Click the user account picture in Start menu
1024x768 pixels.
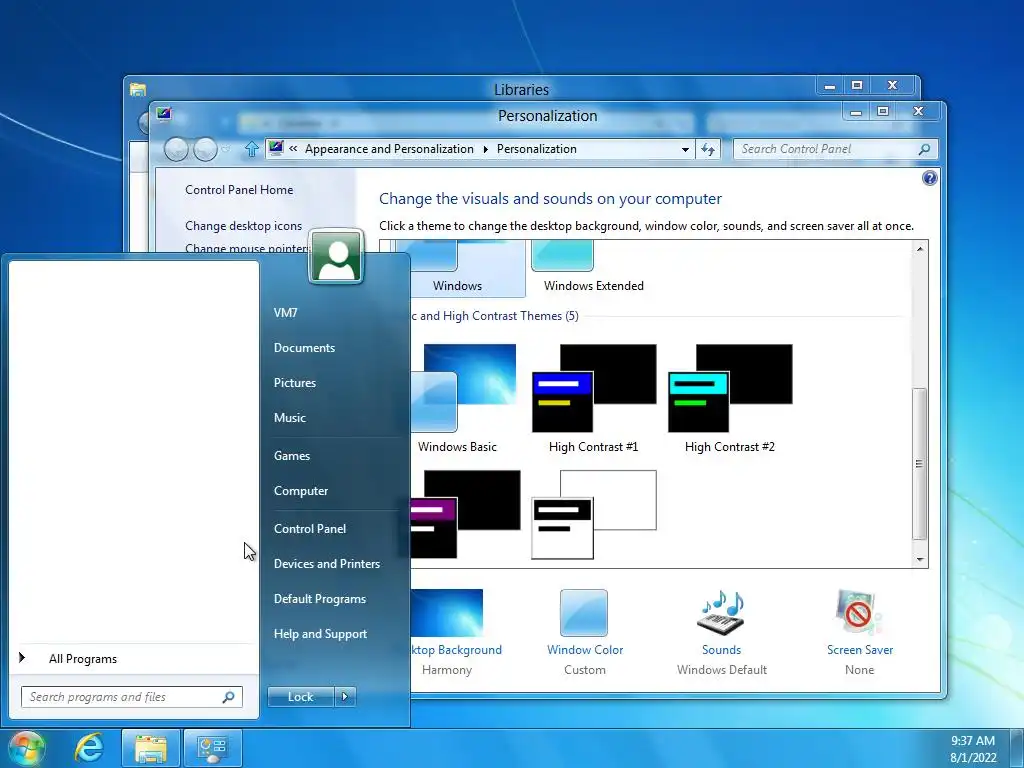point(336,257)
